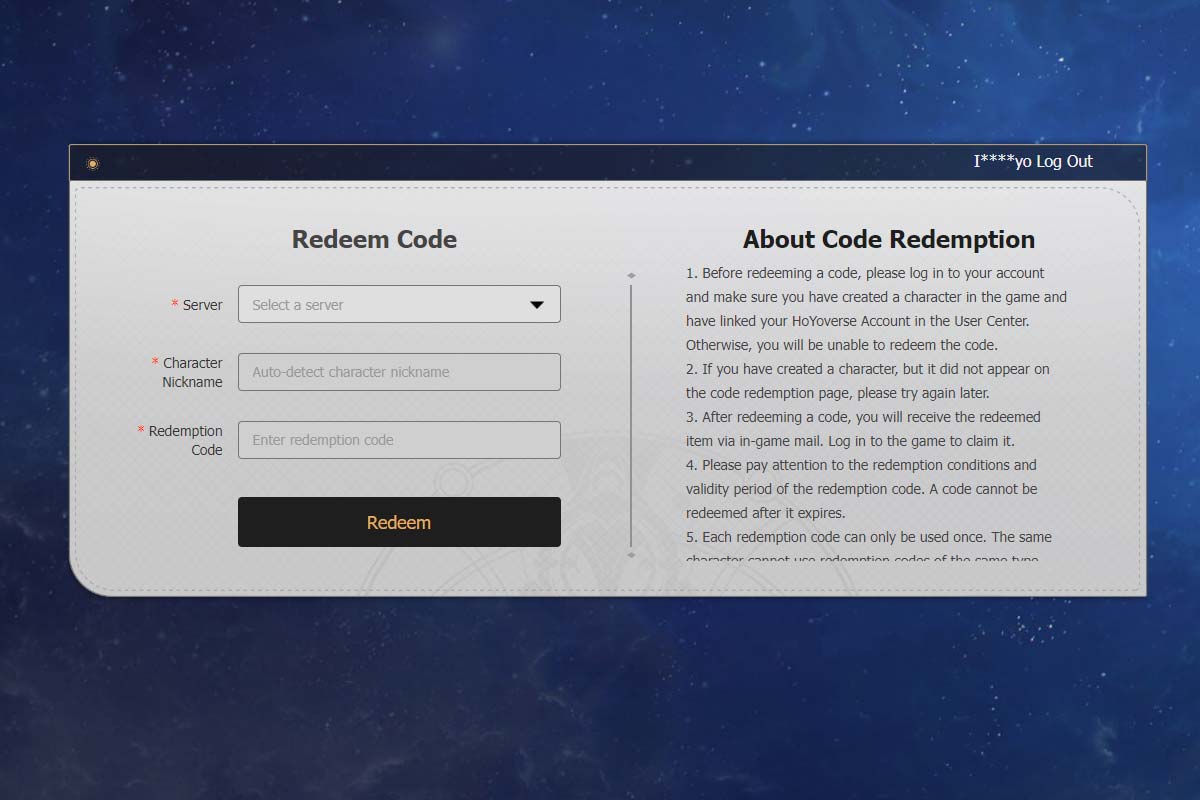1200x800 pixels.
Task: Open the Server dropdown arrow
Action: (537, 305)
